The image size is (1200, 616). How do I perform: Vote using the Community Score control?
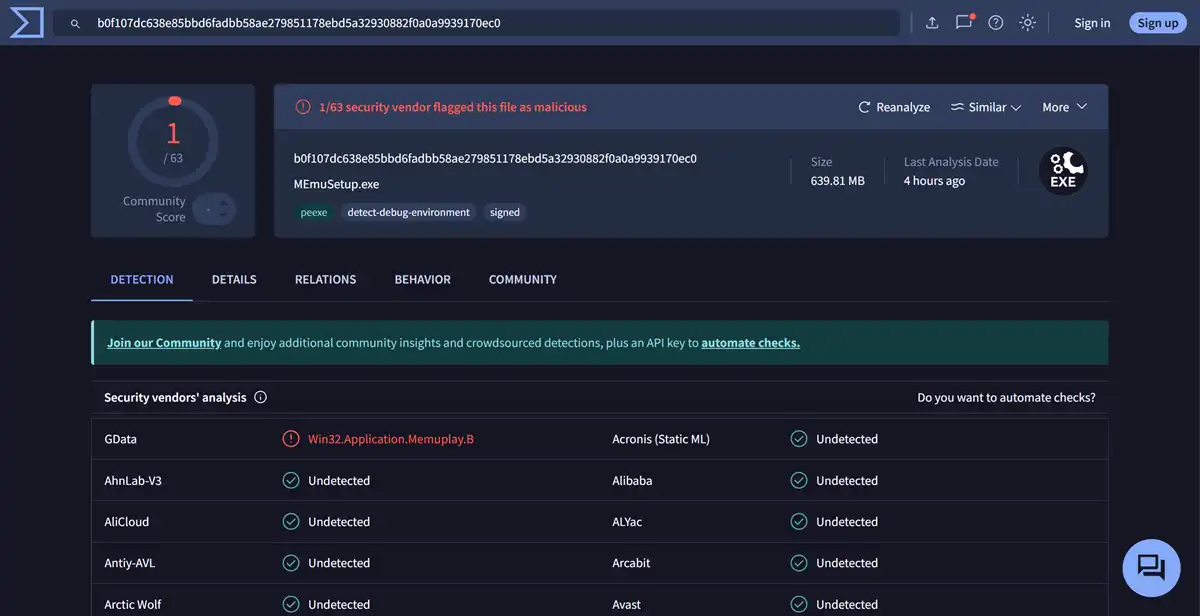click(x=214, y=209)
